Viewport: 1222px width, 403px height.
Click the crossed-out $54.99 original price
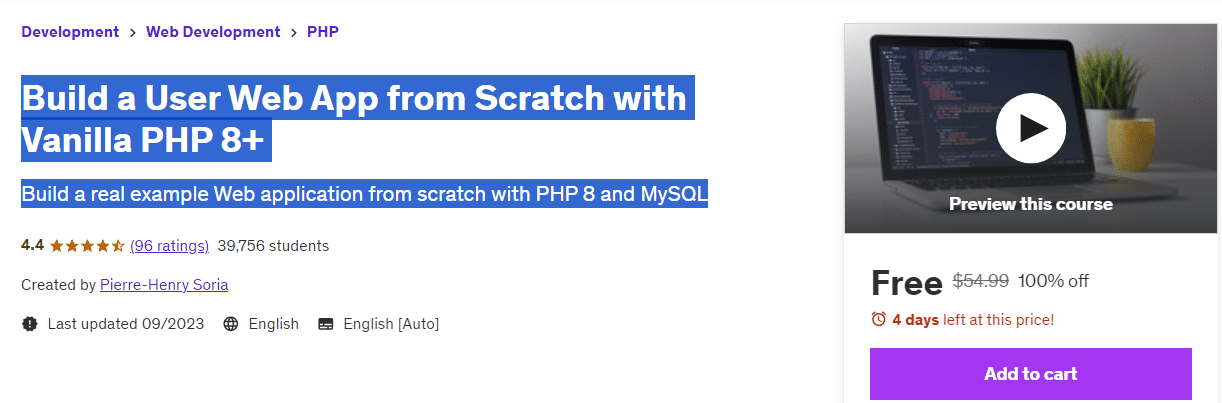point(980,282)
